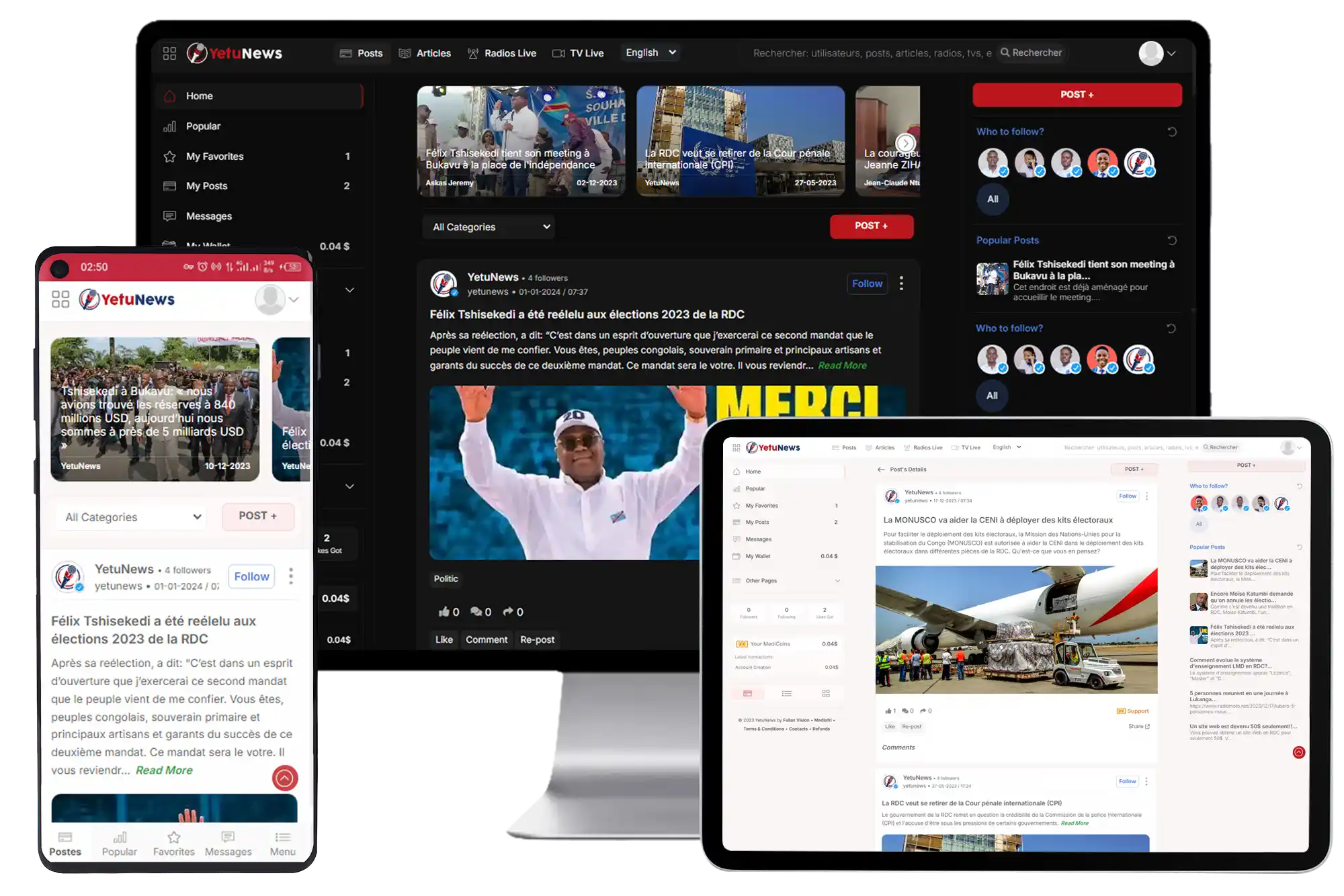Select the Articles tab in navbar

[x=432, y=52]
